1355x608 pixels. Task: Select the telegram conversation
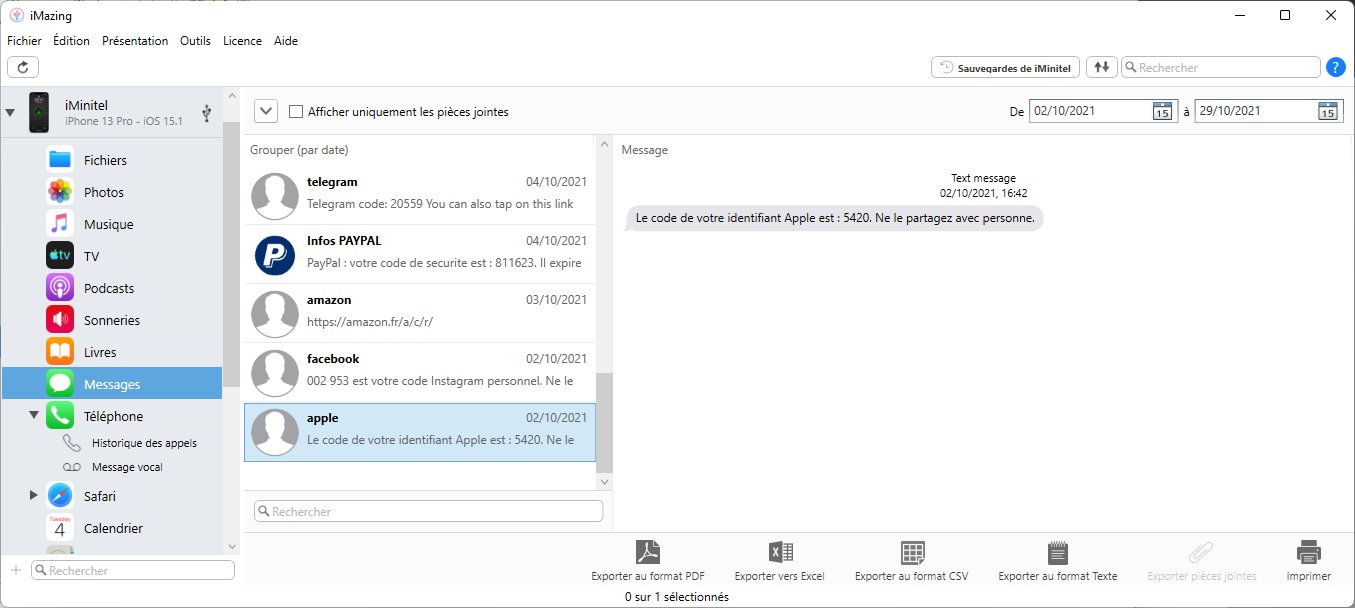click(420, 196)
